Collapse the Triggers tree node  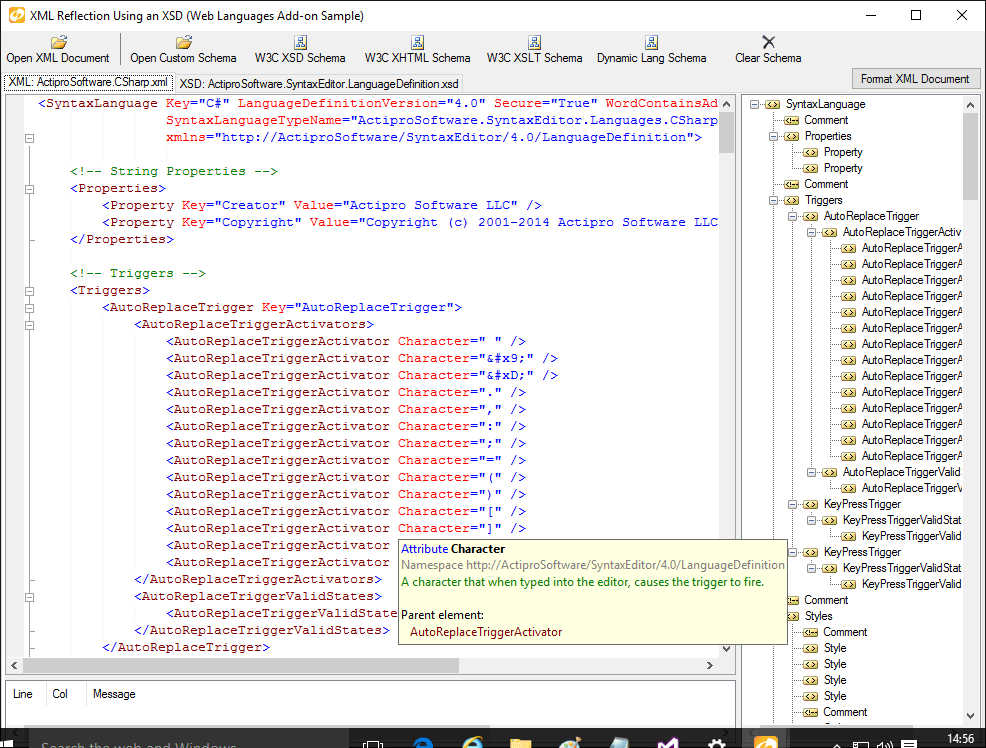pyautogui.click(x=773, y=201)
